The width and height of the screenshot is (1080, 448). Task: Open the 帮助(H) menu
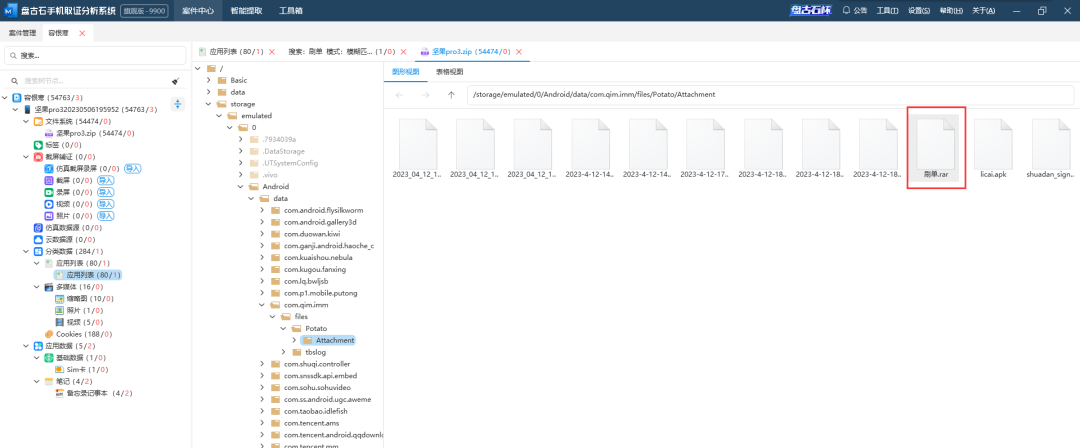tap(951, 10)
